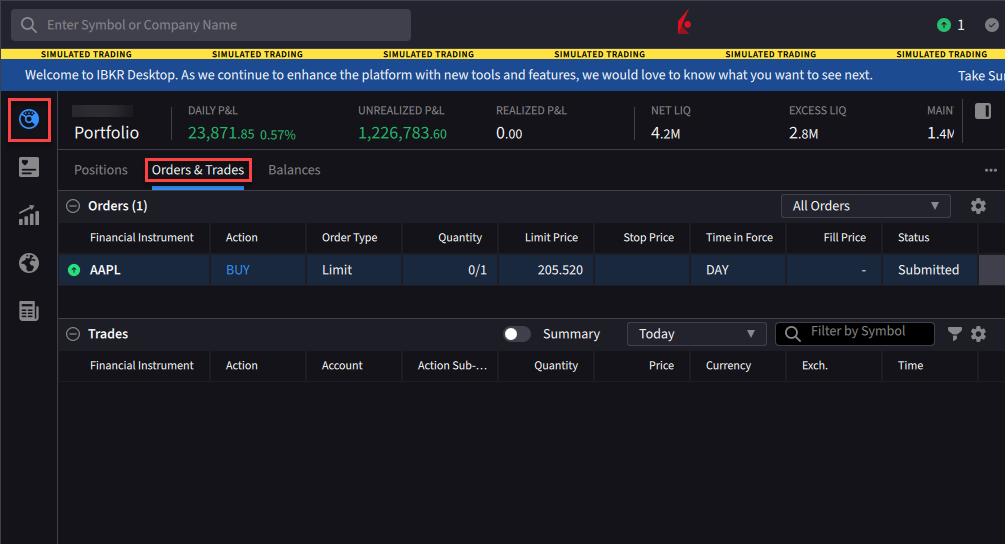Click the Time in Force column header
The height and width of the screenshot is (544, 1005).
coord(739,237)
